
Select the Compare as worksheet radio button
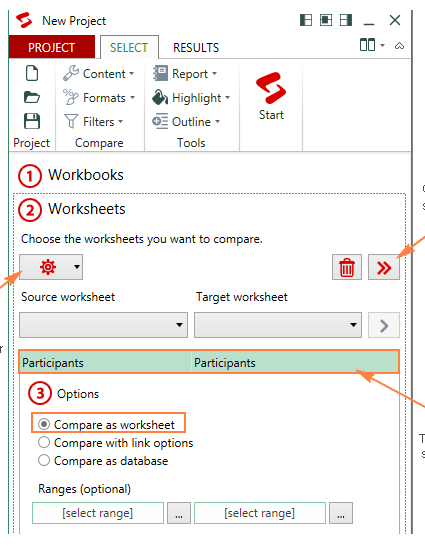click(x=44, y=424)
